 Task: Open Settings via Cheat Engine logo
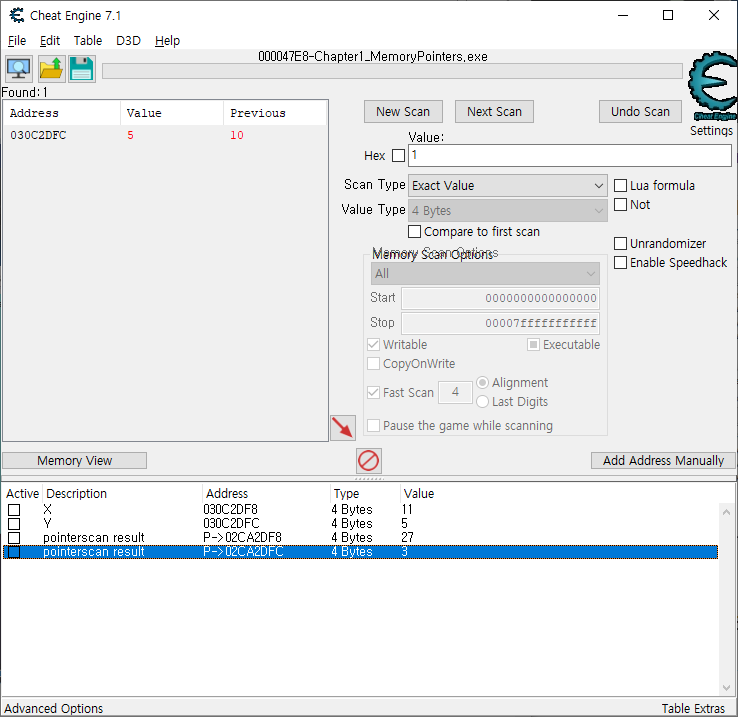pos(713,86)
